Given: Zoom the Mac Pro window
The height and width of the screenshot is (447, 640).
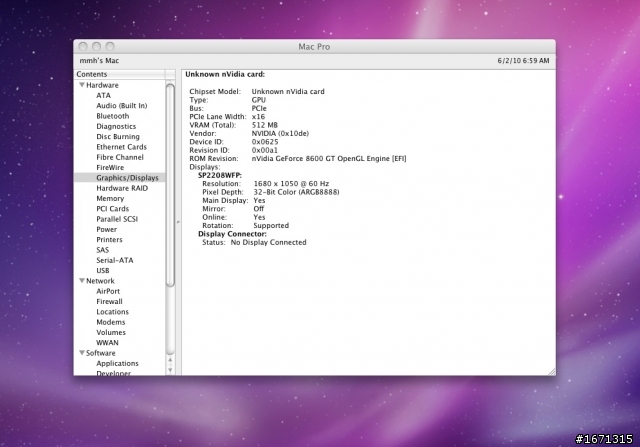Looking at the screenshot, I should (x=110, y=47).
